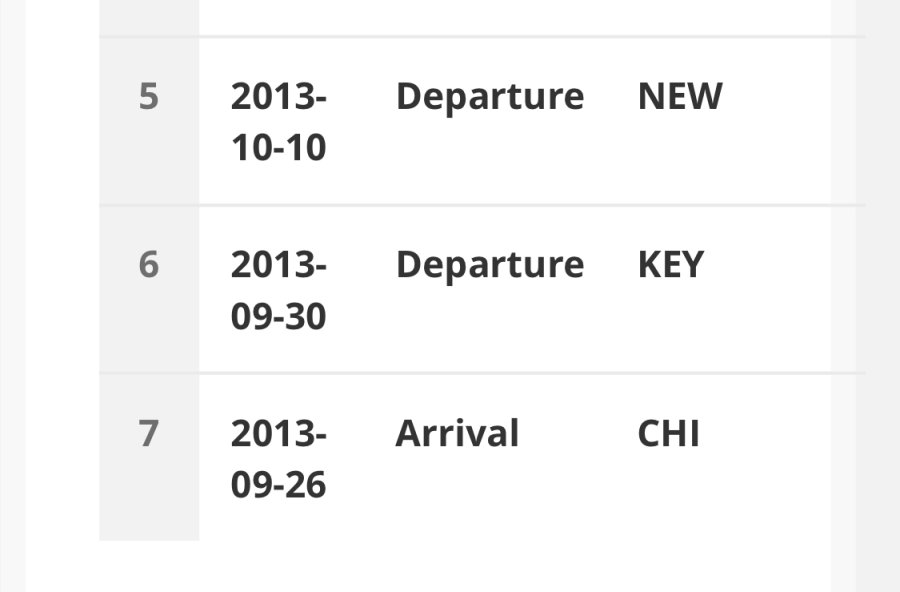Select the NEW code cell

680,97
